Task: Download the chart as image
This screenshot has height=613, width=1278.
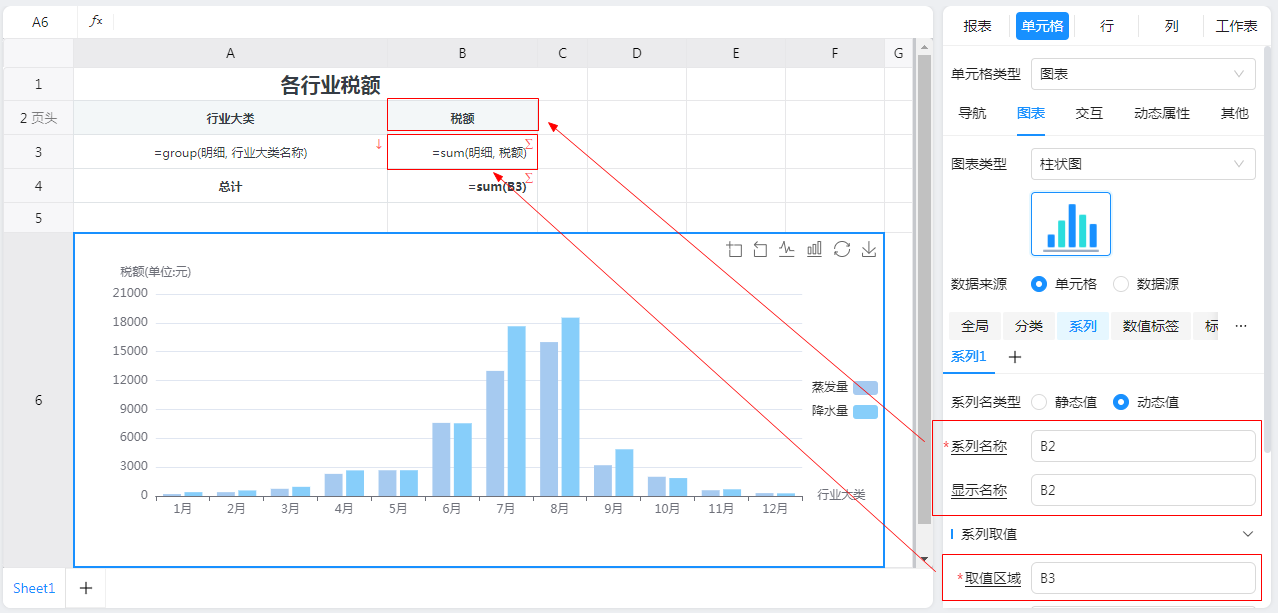Action: (x=869, y=250)
